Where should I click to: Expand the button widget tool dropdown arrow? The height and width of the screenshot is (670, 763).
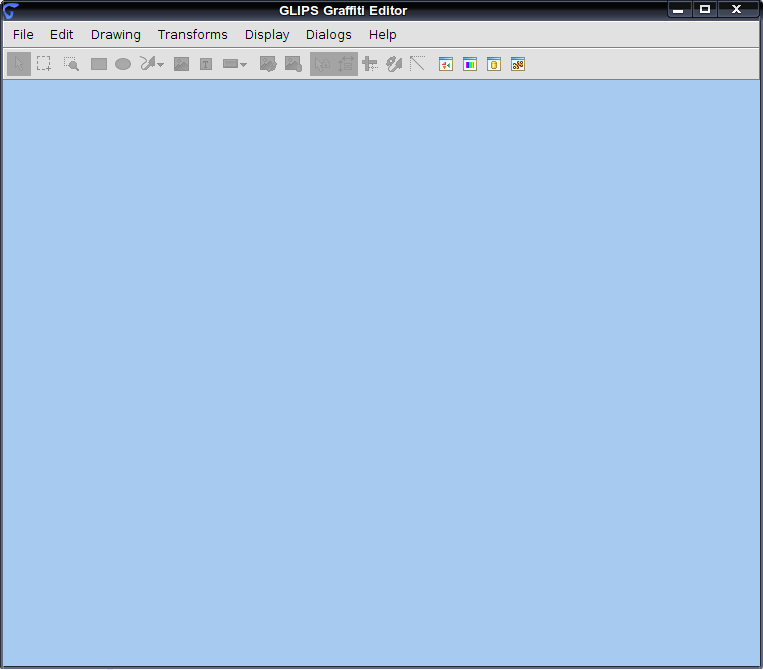[243, 65]
